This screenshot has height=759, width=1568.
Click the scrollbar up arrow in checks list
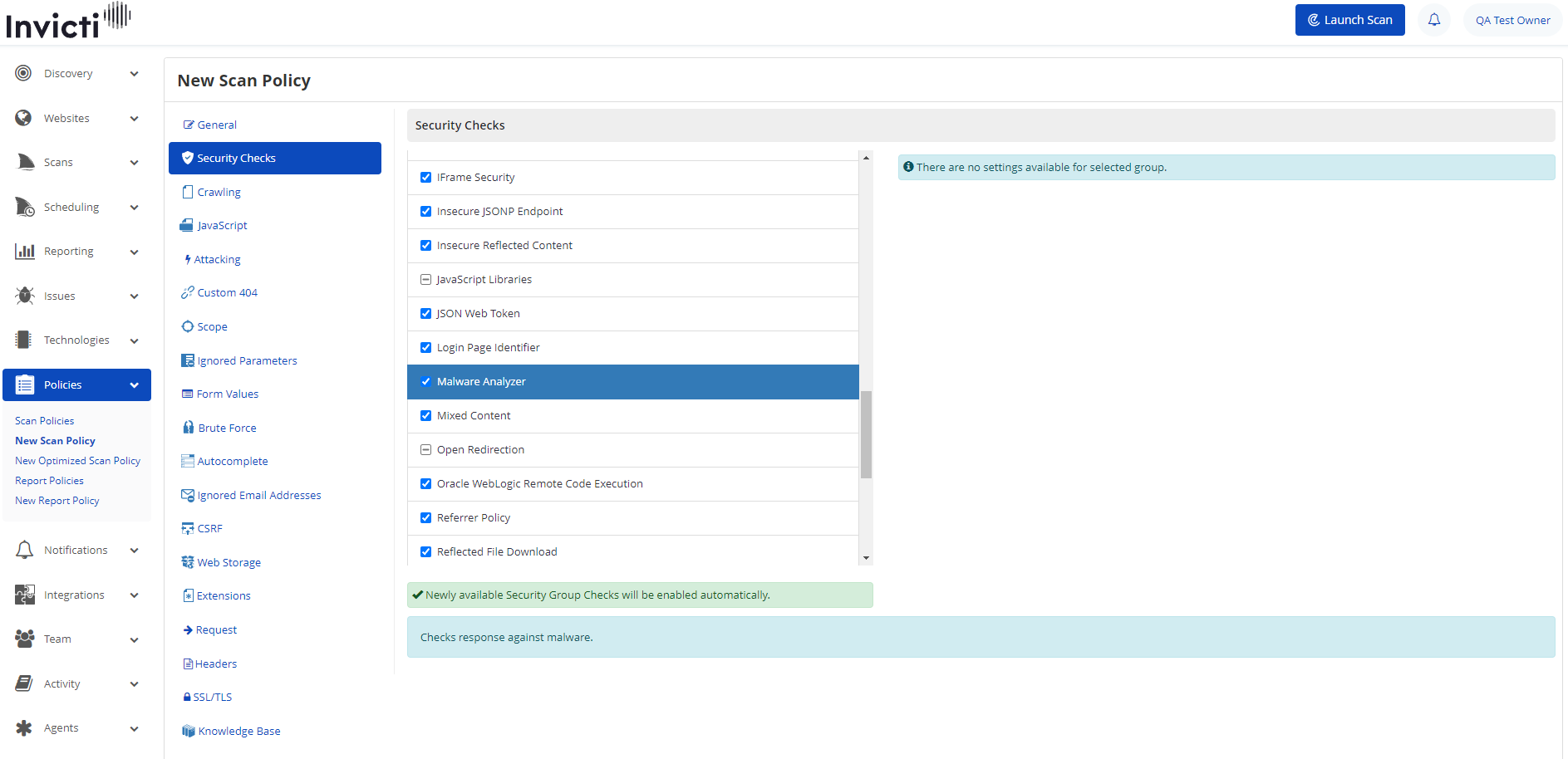click(866, 157)
